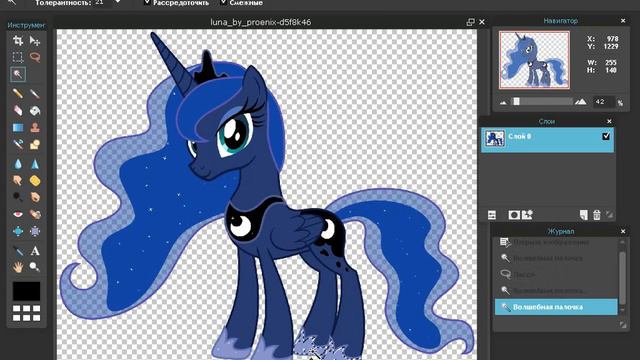Image resolution: width=640 pixels, height=360 pixels.
Task: Select the Red Eye reduction tool
Action: [x=18, y=214]
